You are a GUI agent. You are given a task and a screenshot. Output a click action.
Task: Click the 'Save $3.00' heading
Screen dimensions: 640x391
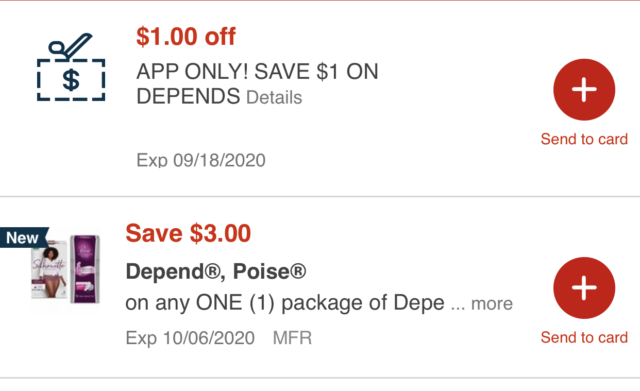(x=188, y=233)
